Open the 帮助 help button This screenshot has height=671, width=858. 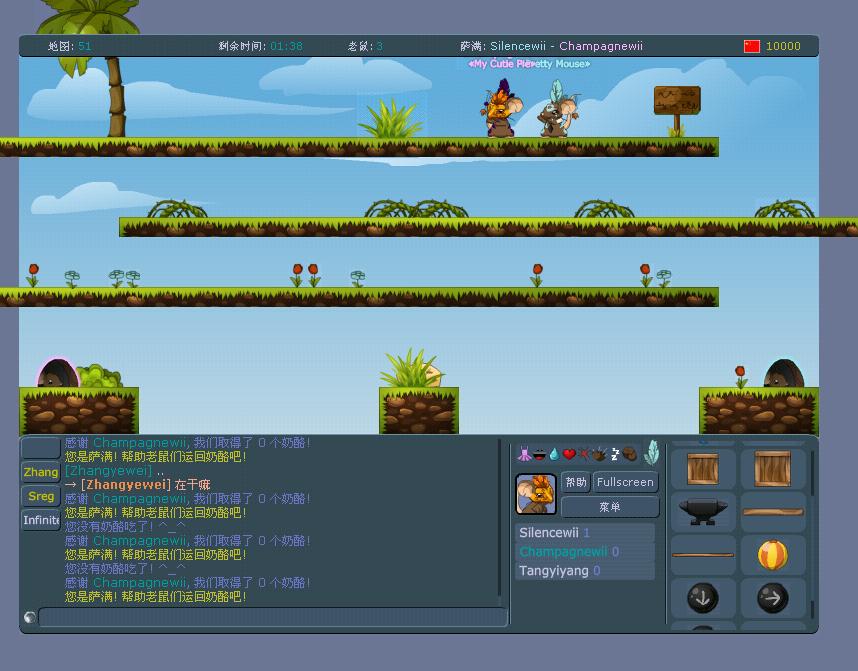(576, 482)
